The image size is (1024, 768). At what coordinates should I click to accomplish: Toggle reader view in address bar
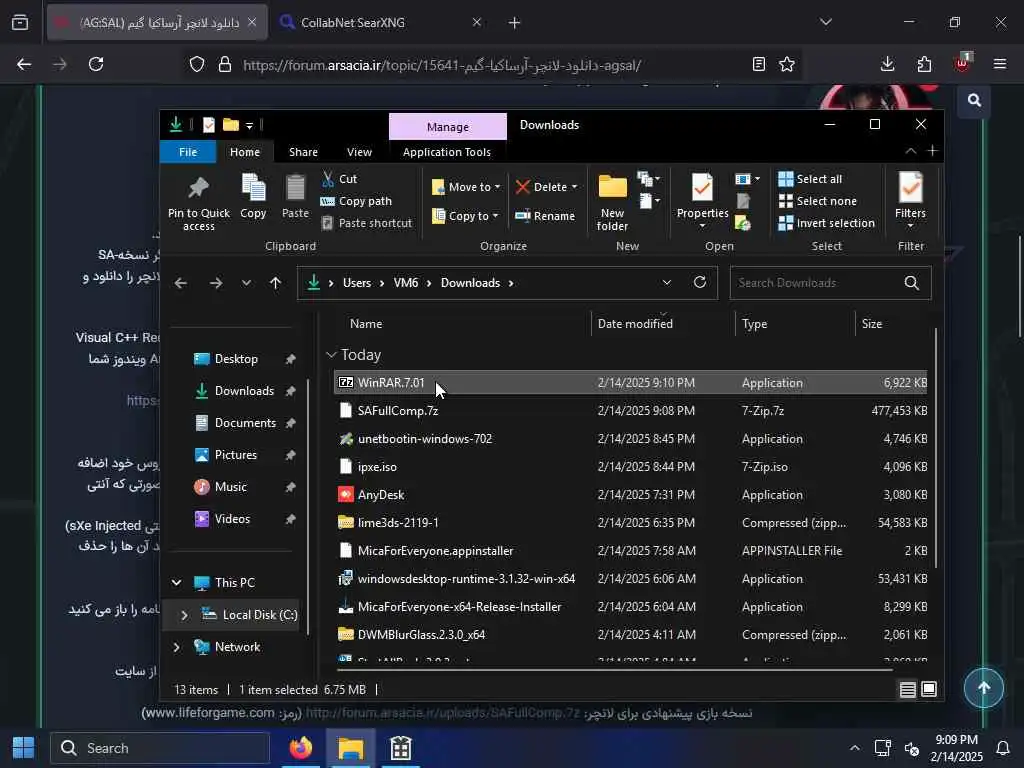click(x=758, y=64)
